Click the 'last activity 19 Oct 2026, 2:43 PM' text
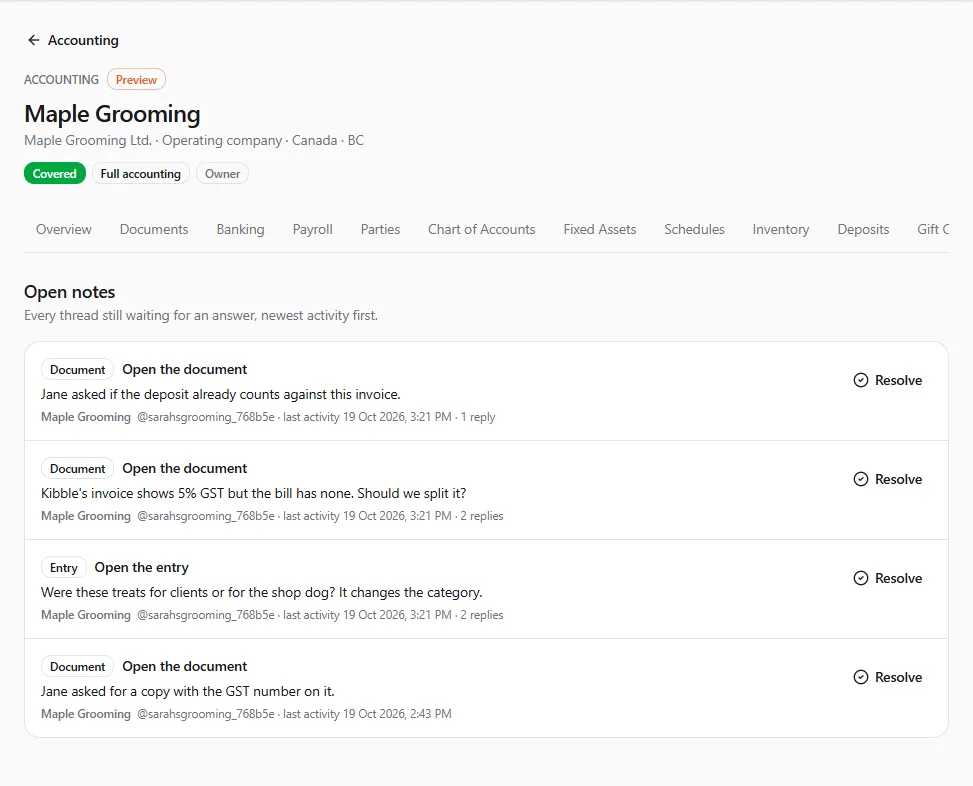The width and height of the screenshot is (973, 786). (x=367, y=714)
